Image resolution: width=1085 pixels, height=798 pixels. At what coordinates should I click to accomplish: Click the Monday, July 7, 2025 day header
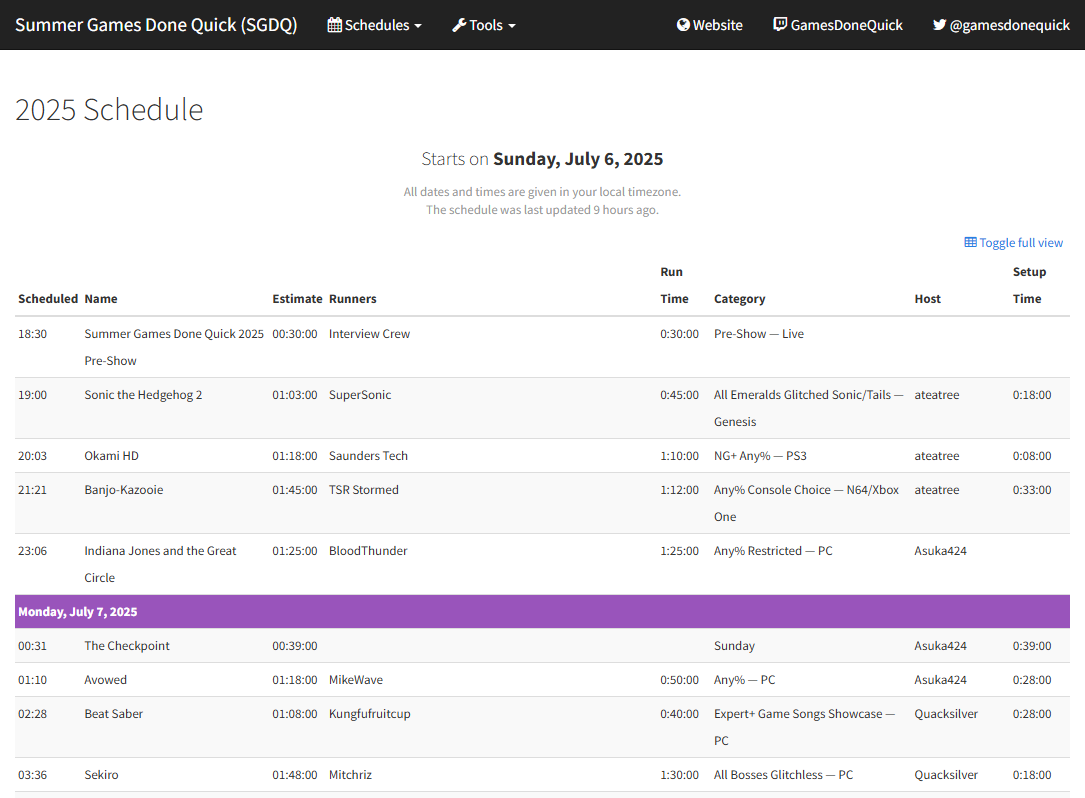click(x=542, y=612)
